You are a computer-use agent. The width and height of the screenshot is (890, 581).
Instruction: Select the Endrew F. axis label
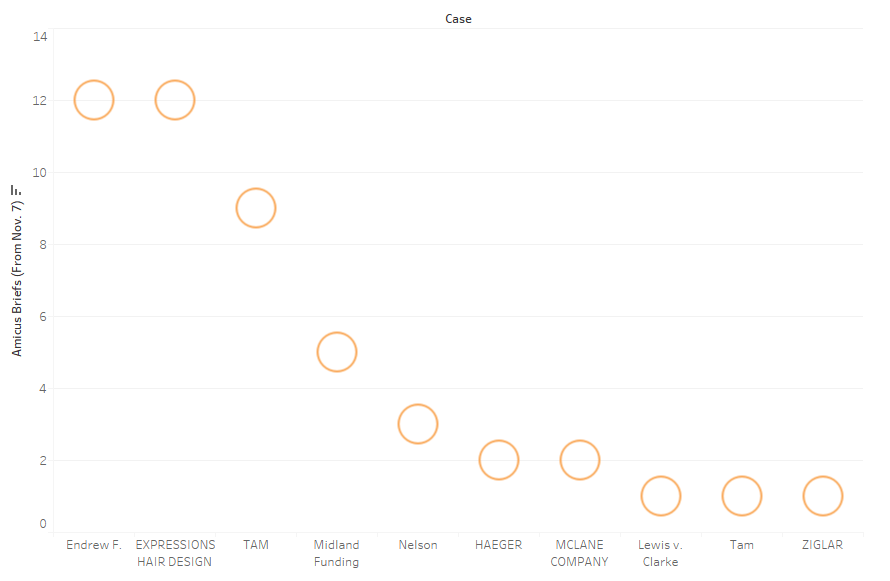click(x=94, y=545)
